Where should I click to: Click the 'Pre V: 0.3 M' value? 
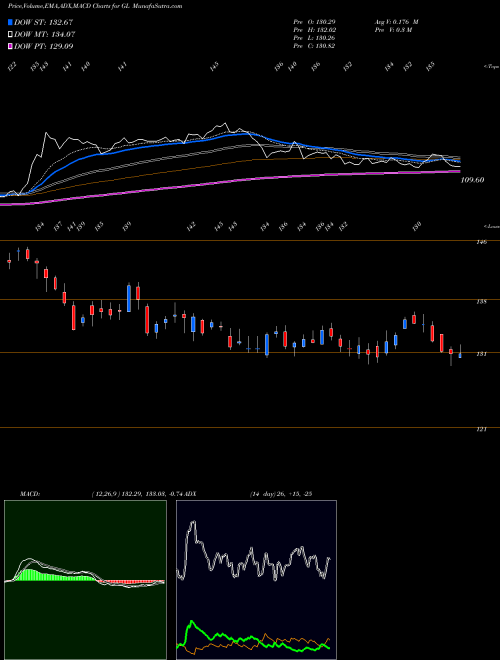tap(393, 30)
